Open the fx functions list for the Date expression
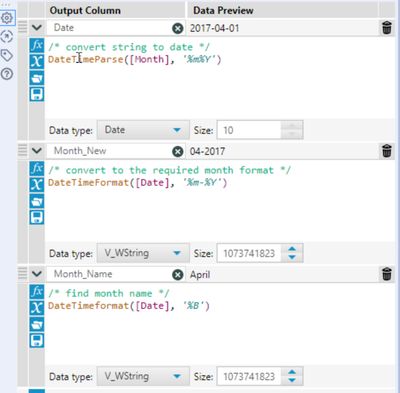The height and width of the screenshot is (393, 400). pos(37,45)
